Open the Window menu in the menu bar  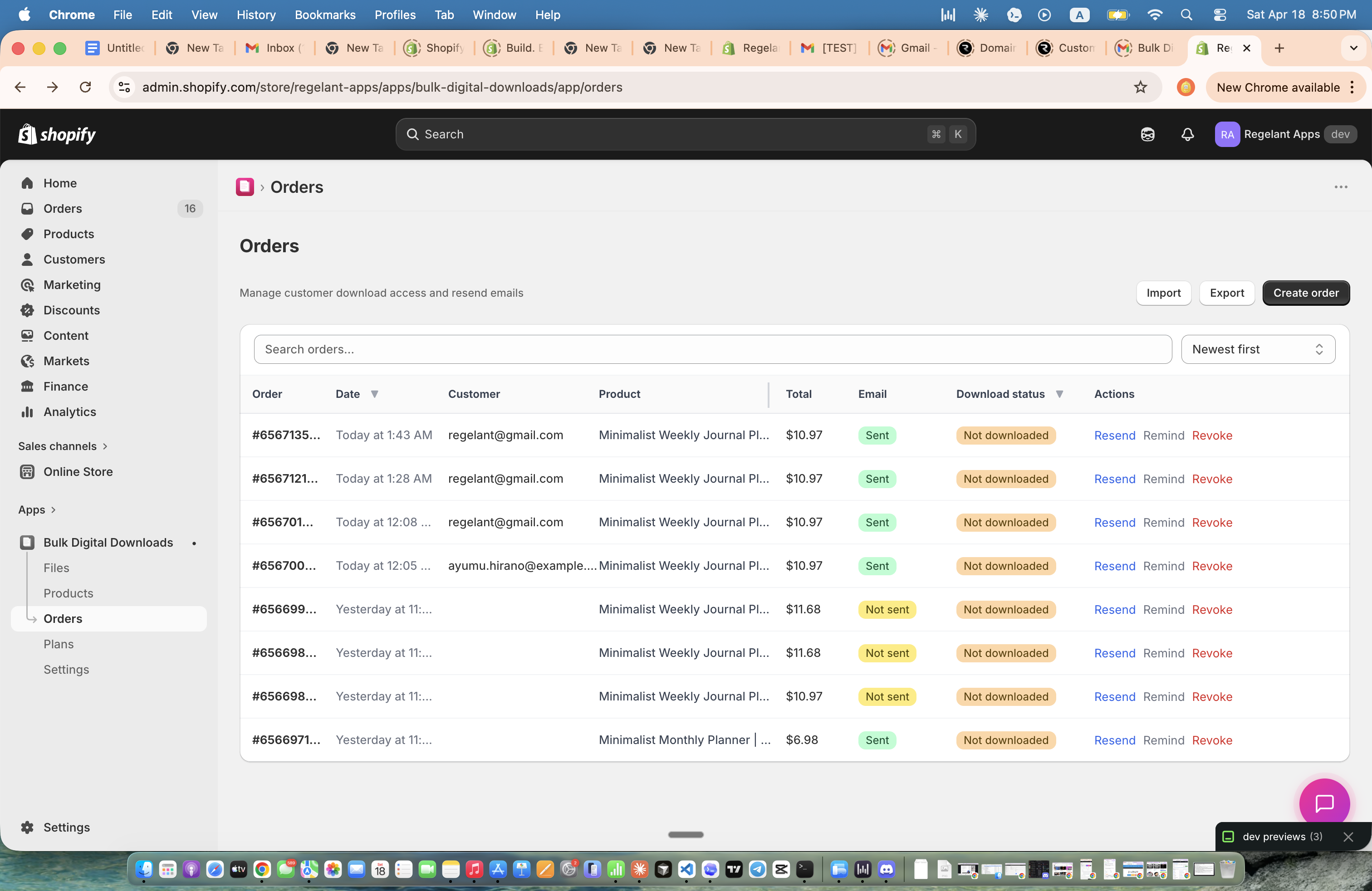tap(494, 15)
